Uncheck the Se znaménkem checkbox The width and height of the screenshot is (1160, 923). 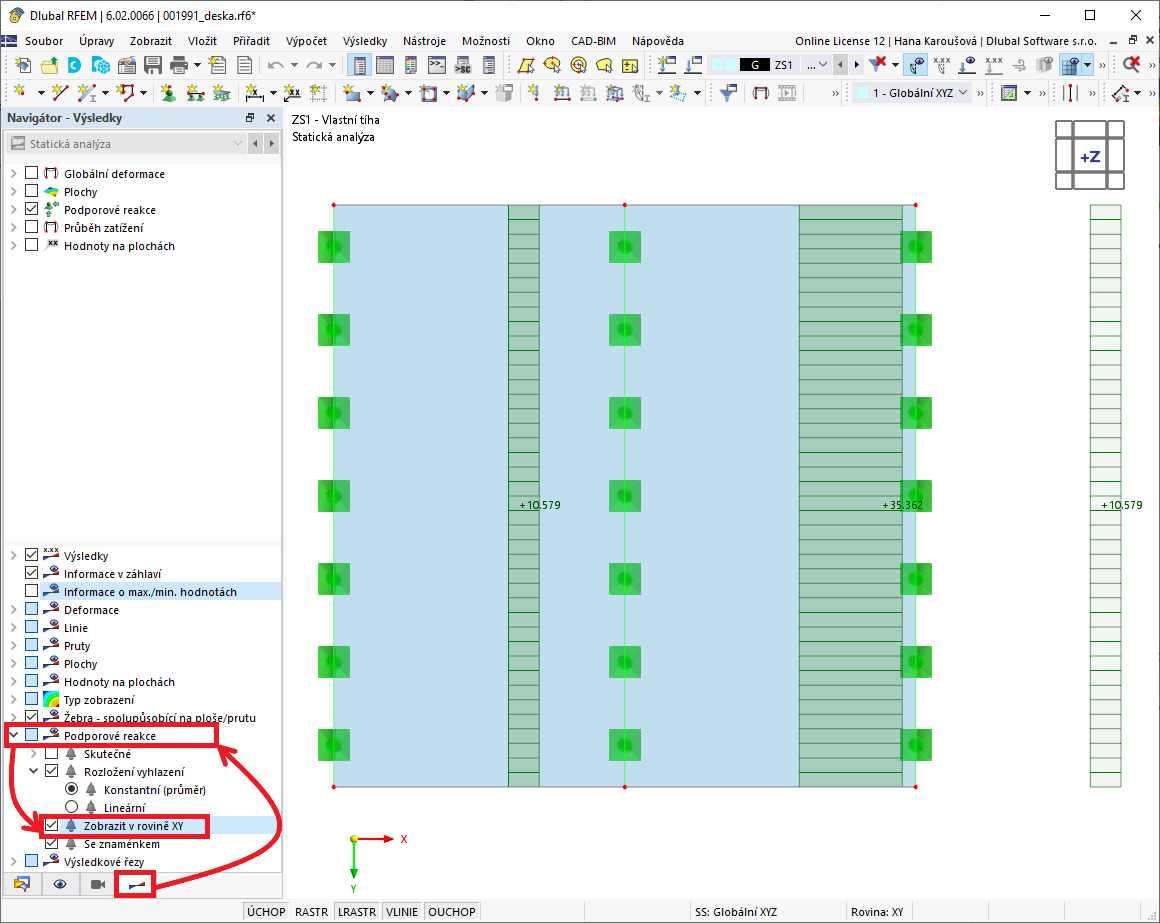point(51,843)
